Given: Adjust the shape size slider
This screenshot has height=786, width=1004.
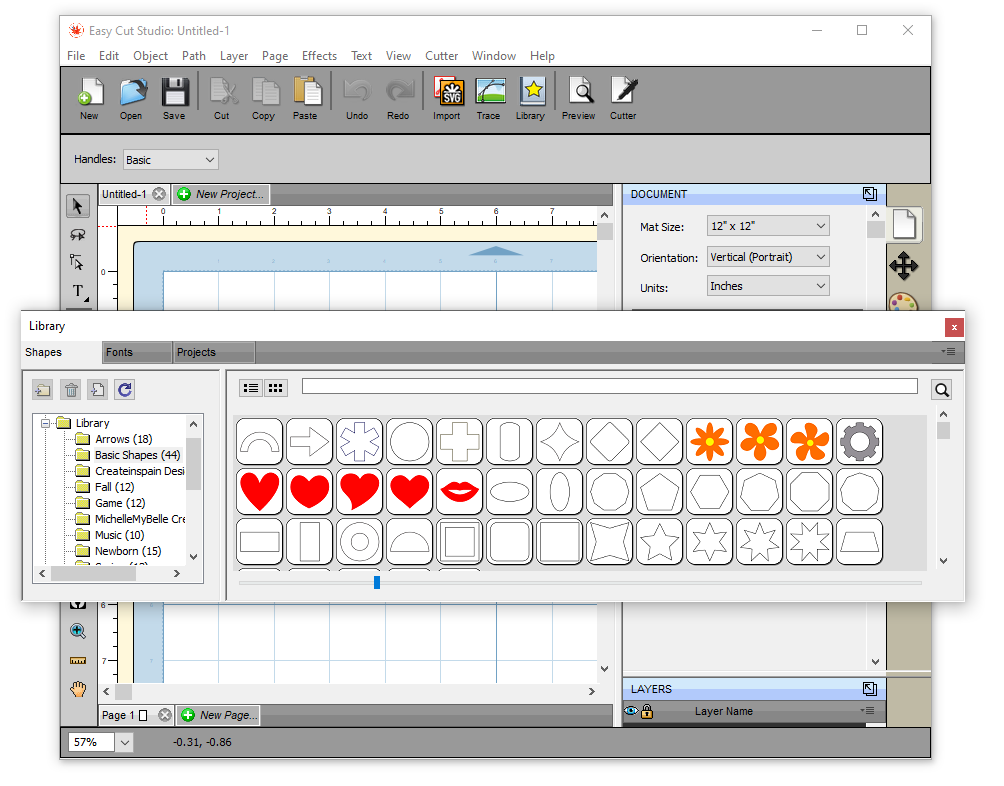Looking at the screenshot, I should coord(376,582).
